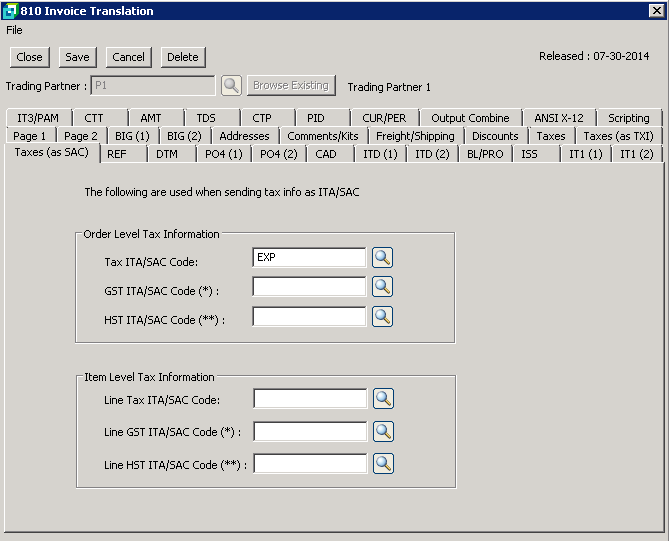Open lookup for Line Tax ITA/SAC Code

point(383,400)
